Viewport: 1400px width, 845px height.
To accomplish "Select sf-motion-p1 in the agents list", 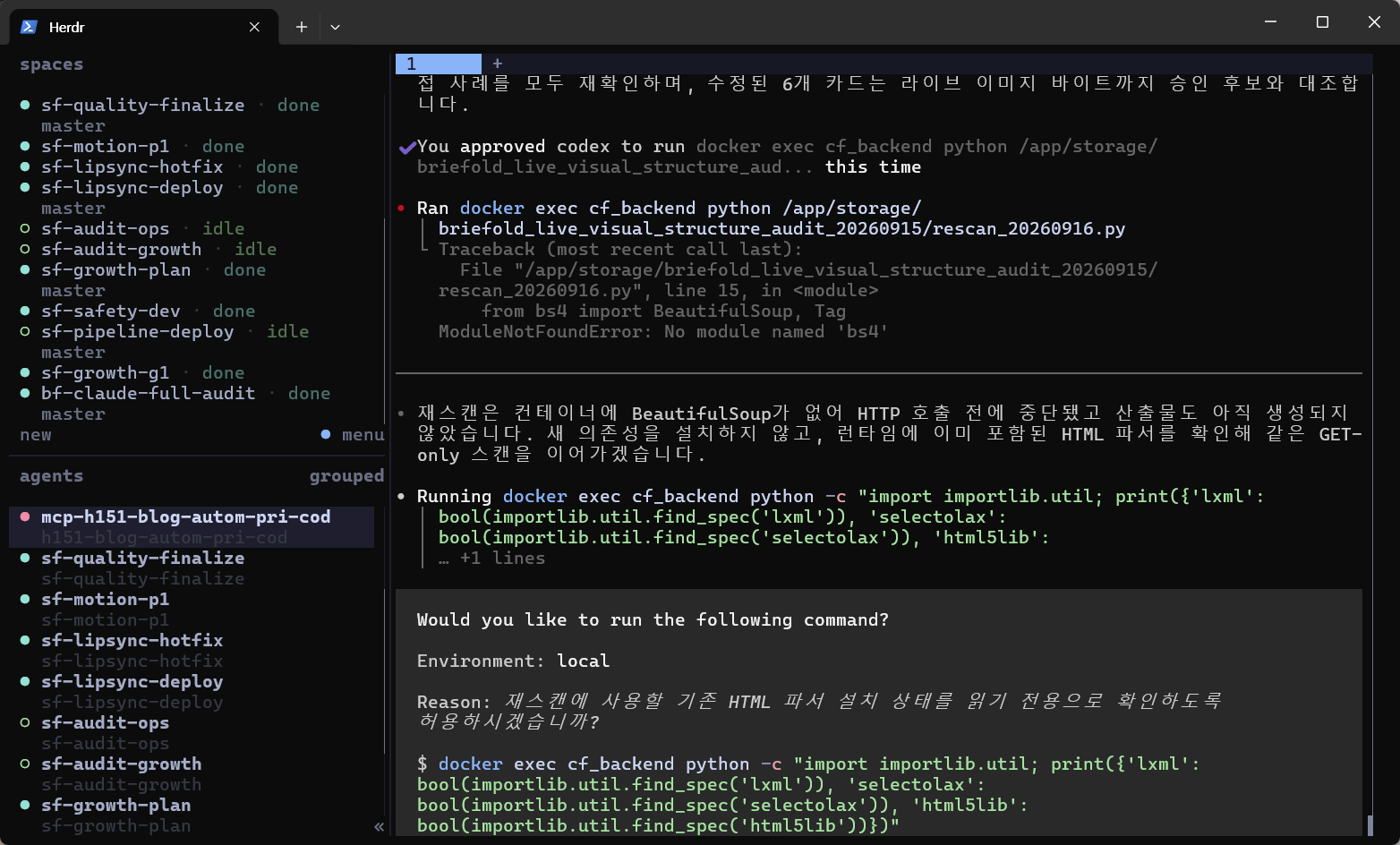I will [x=105, y=599].
